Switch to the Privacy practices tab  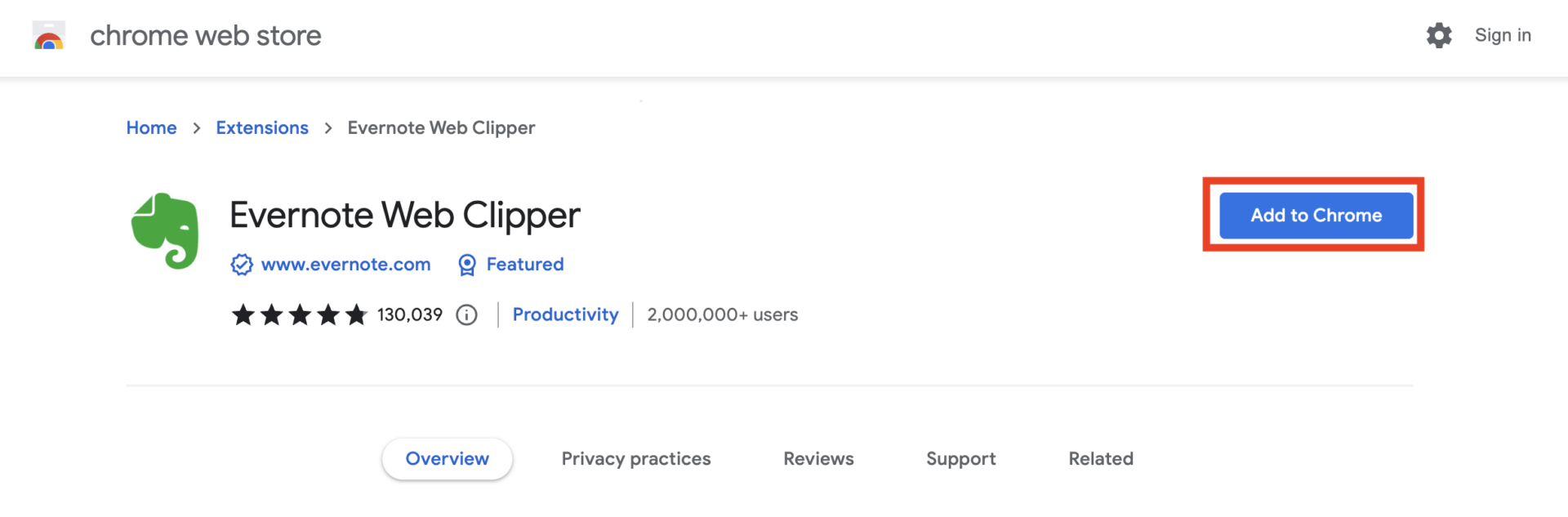point(635,459)
